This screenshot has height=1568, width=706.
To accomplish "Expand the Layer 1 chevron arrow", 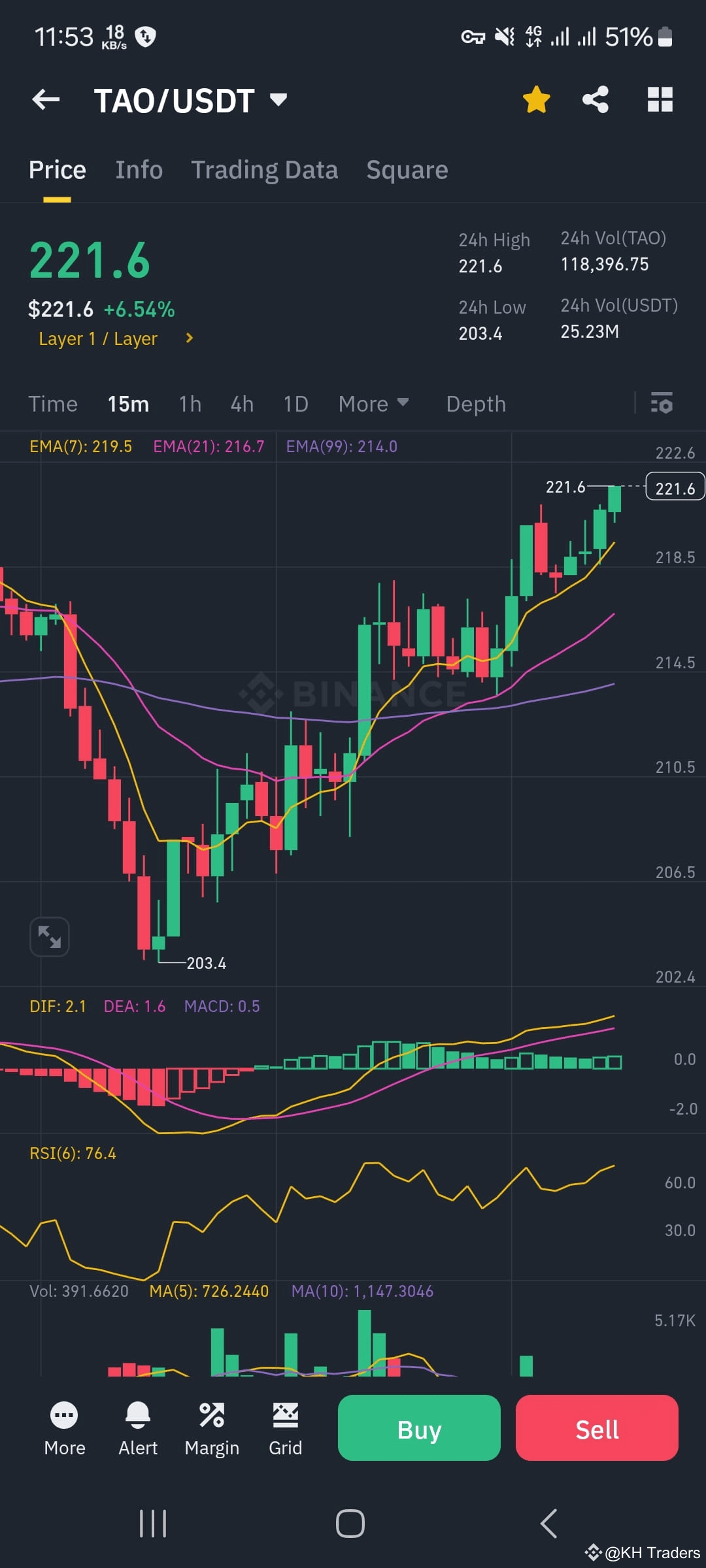I will coord(189,338).
